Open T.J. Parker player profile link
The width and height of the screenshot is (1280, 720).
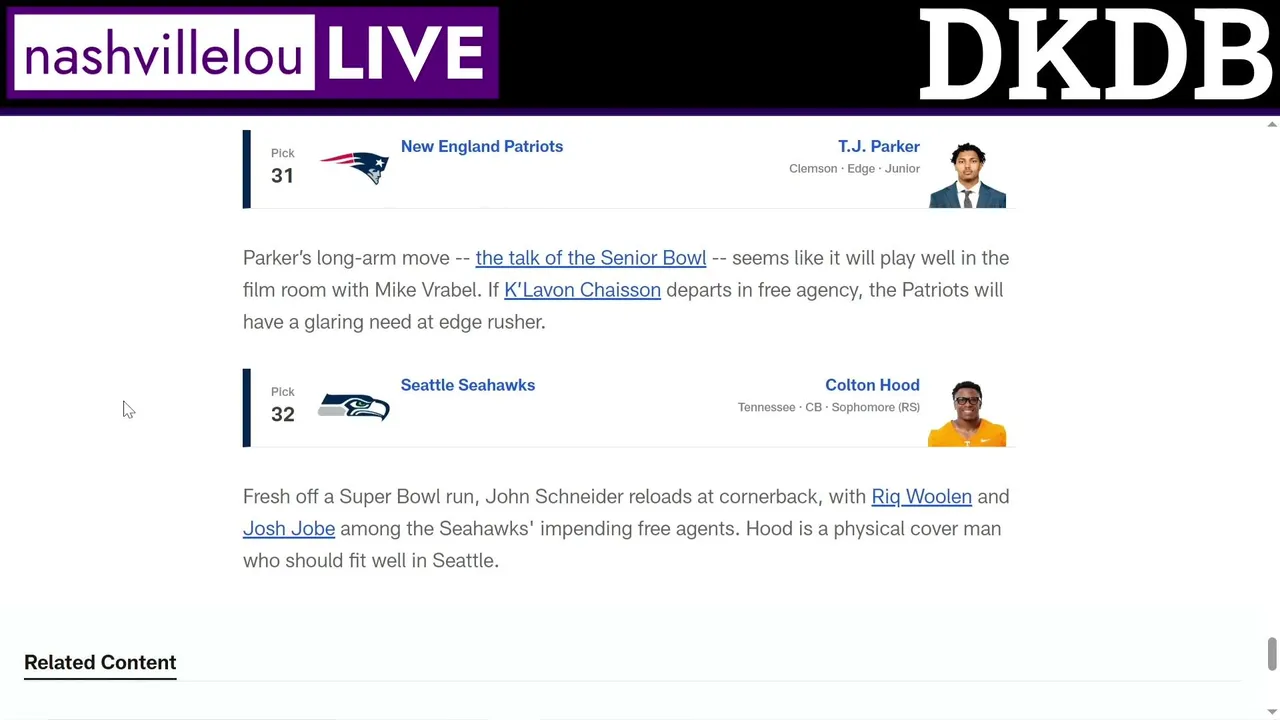(x=879, y=146)
